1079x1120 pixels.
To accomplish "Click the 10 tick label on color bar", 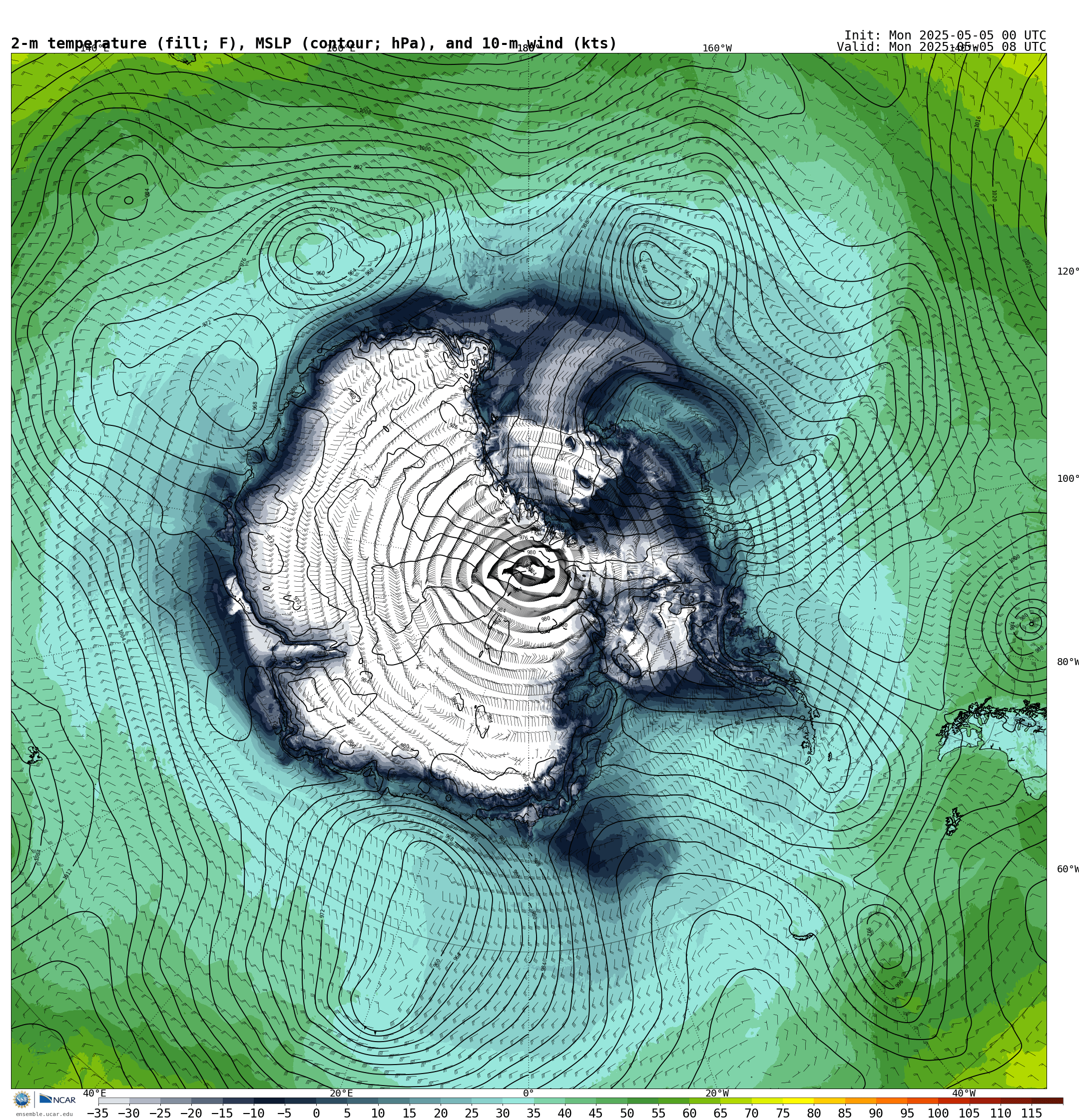I will click(x=378, y=1114).
